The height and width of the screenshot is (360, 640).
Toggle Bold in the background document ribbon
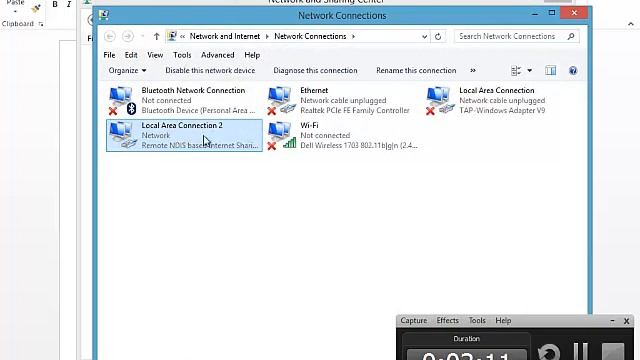point(55,4)
